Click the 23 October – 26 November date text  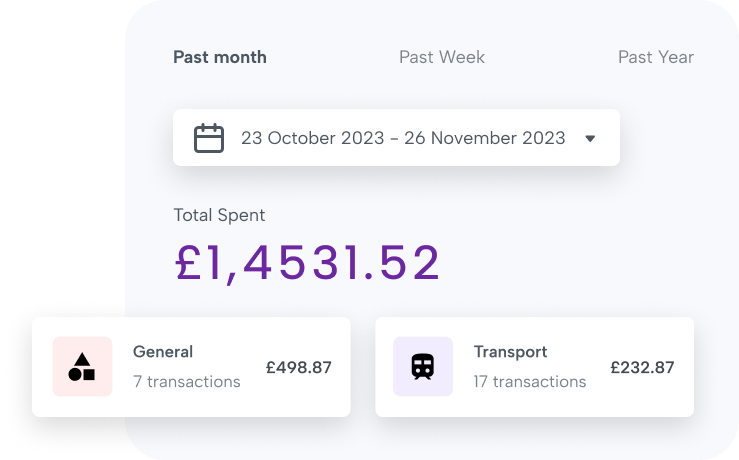403,138
